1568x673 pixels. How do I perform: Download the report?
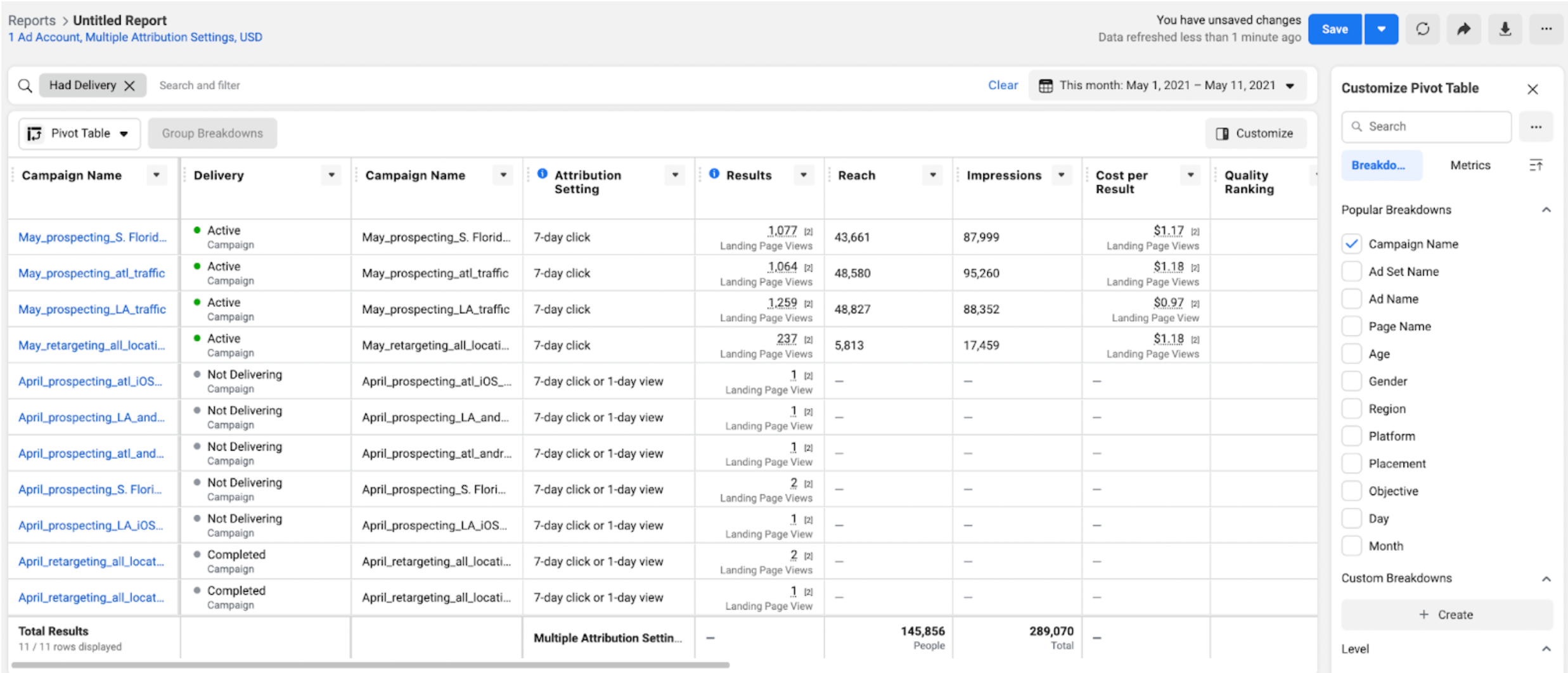pyautogui.click(x=1505, y=29)
